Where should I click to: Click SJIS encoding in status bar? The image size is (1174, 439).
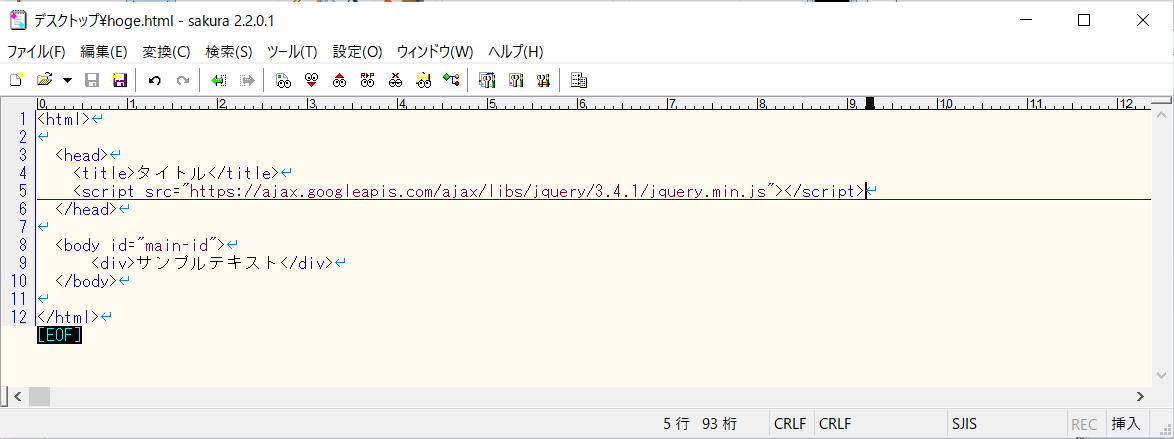point(964,423)
